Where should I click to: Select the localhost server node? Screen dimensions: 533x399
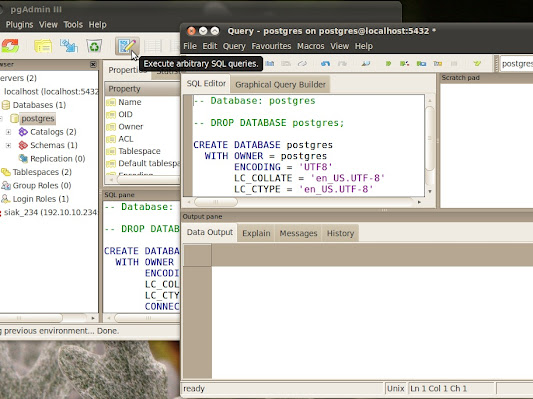[x=51, y=91]
